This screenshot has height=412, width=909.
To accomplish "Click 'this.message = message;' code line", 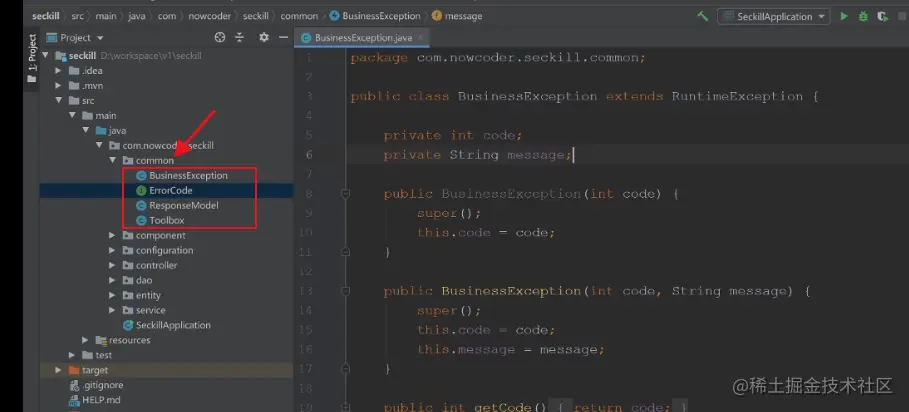I will [511, 349].
